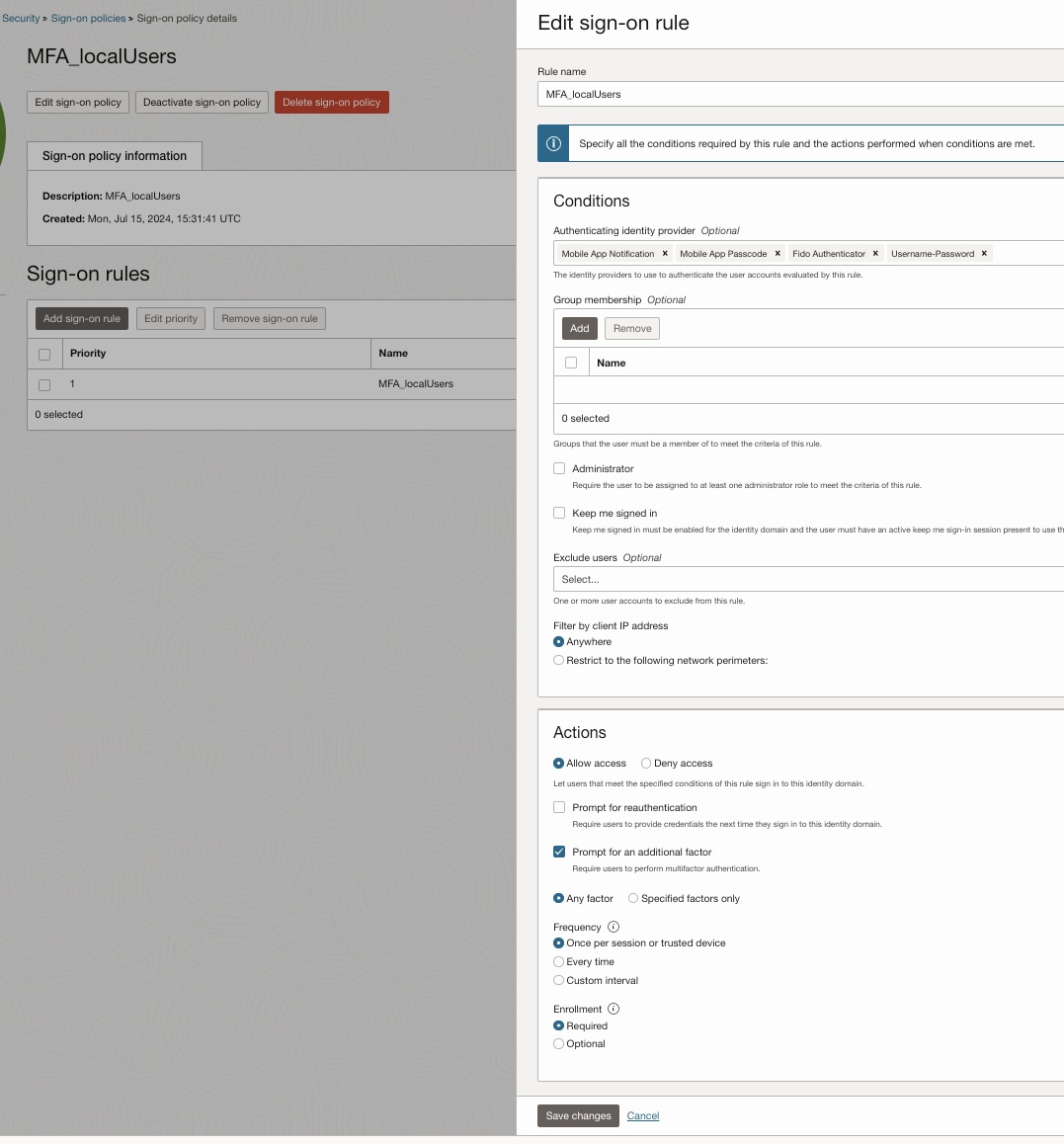Screen dimensions: 1064x1144
Task: Click the Rule name input field
Action: click(800, 94)
